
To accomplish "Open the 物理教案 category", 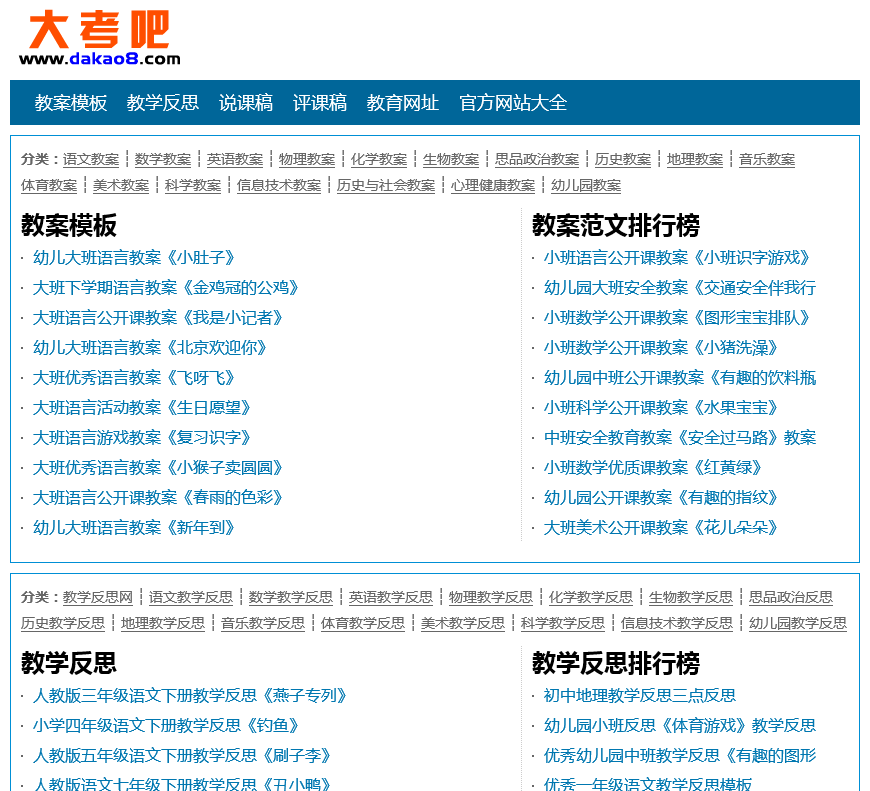I will 307,159.
